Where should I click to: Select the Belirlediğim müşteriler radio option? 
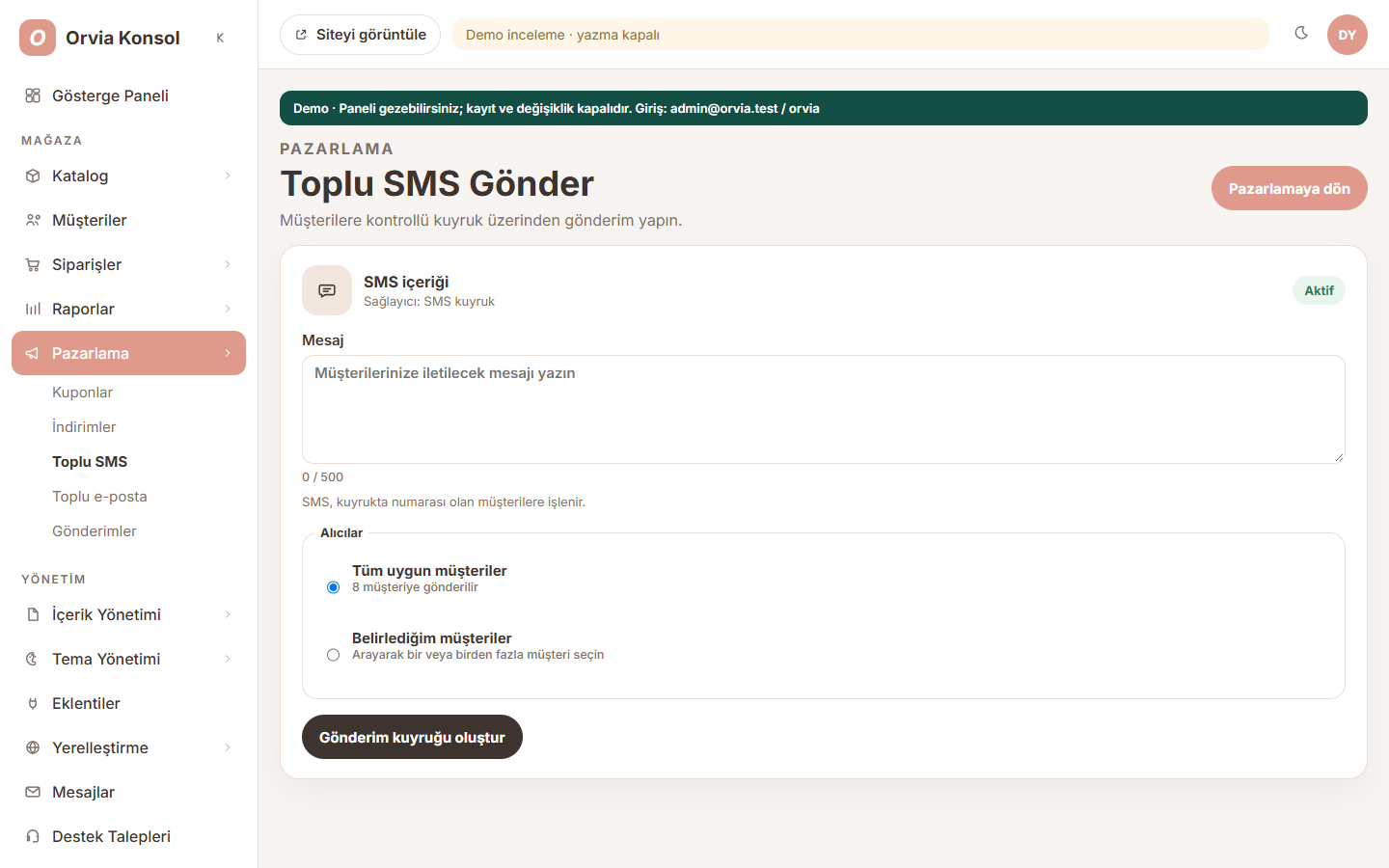tap(333, 655)
